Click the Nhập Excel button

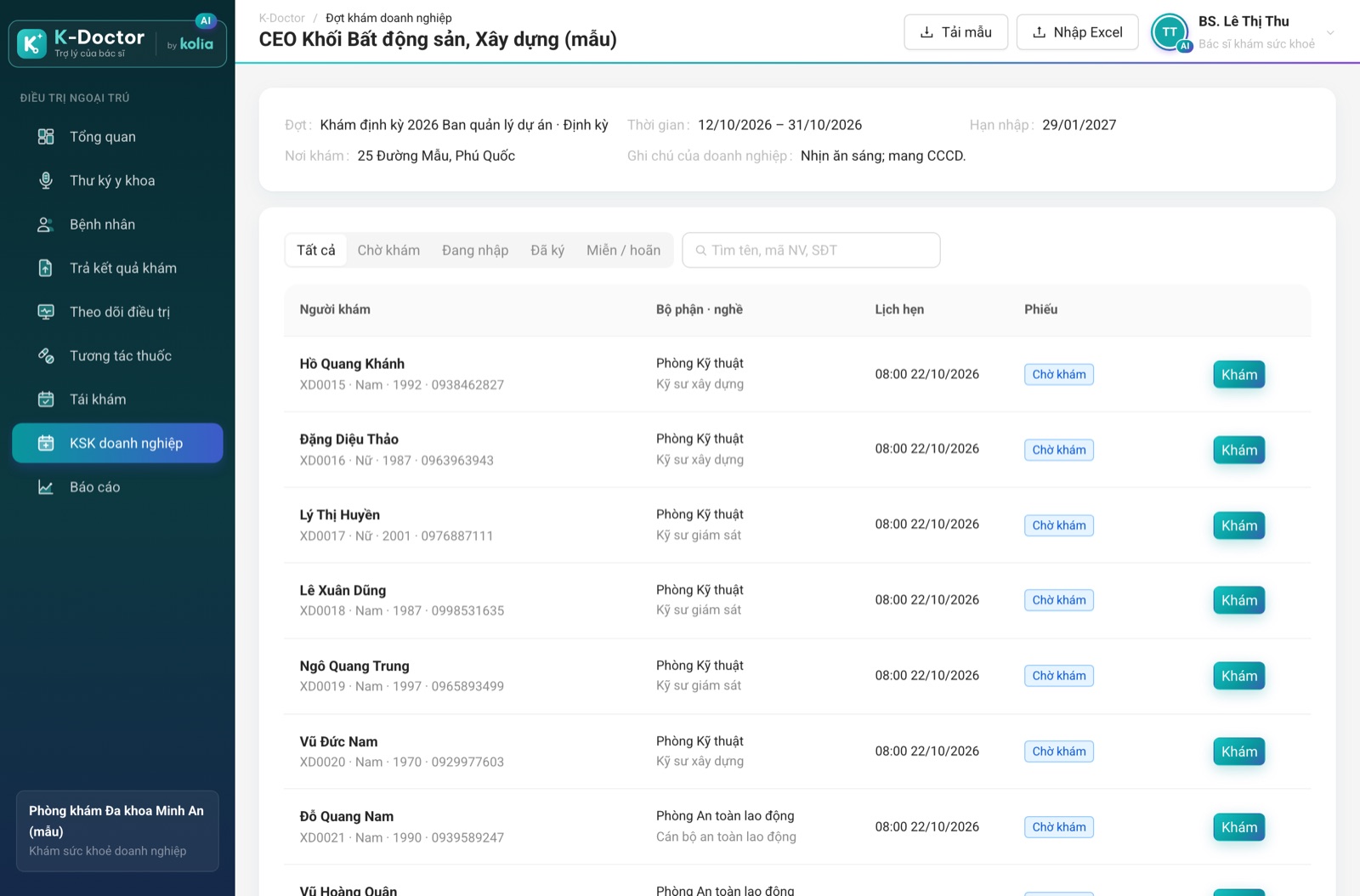[1077, 32]
